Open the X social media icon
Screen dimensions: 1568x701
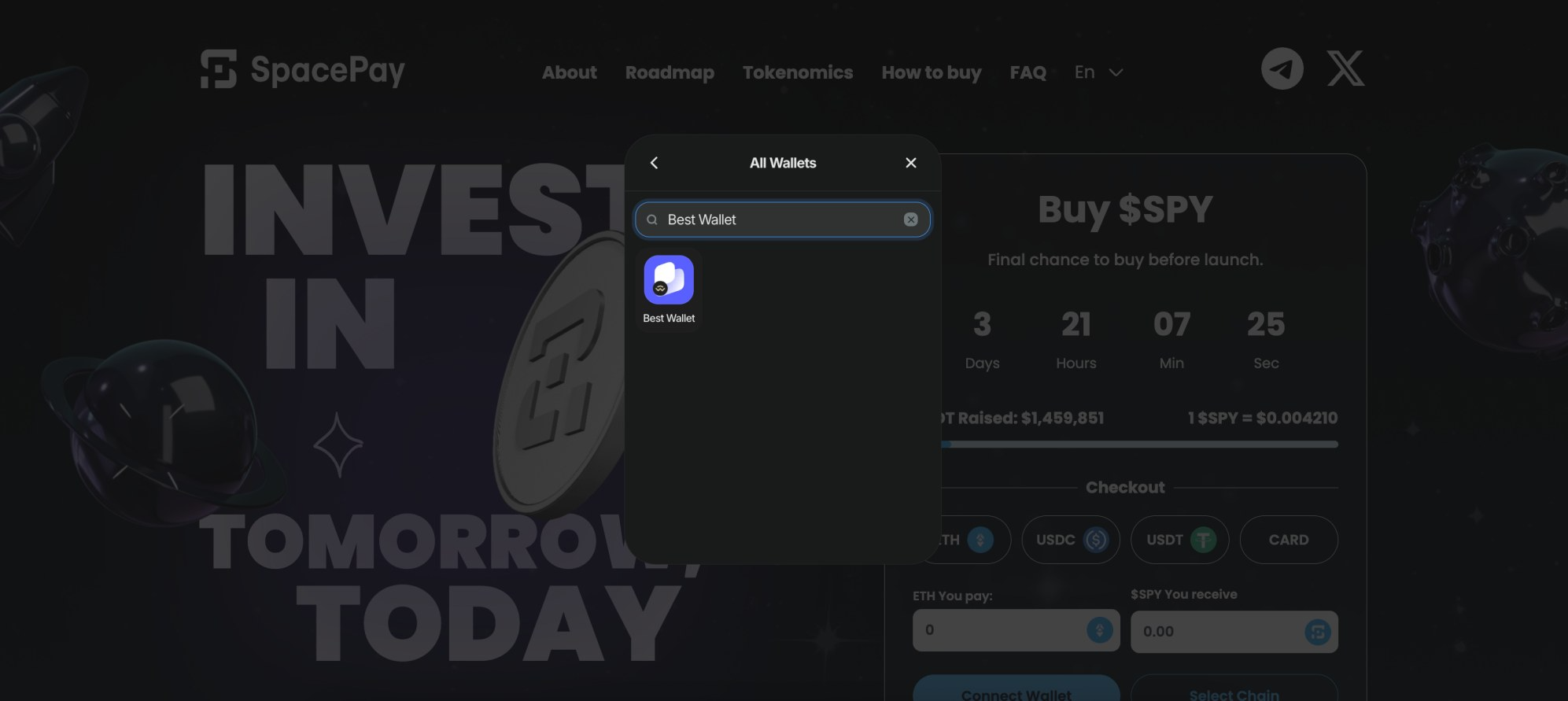(x=1345, y=68)
